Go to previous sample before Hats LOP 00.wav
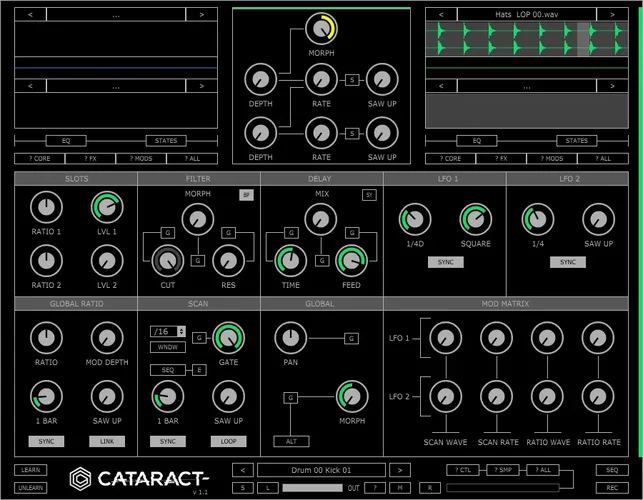 tap(441, 14)
